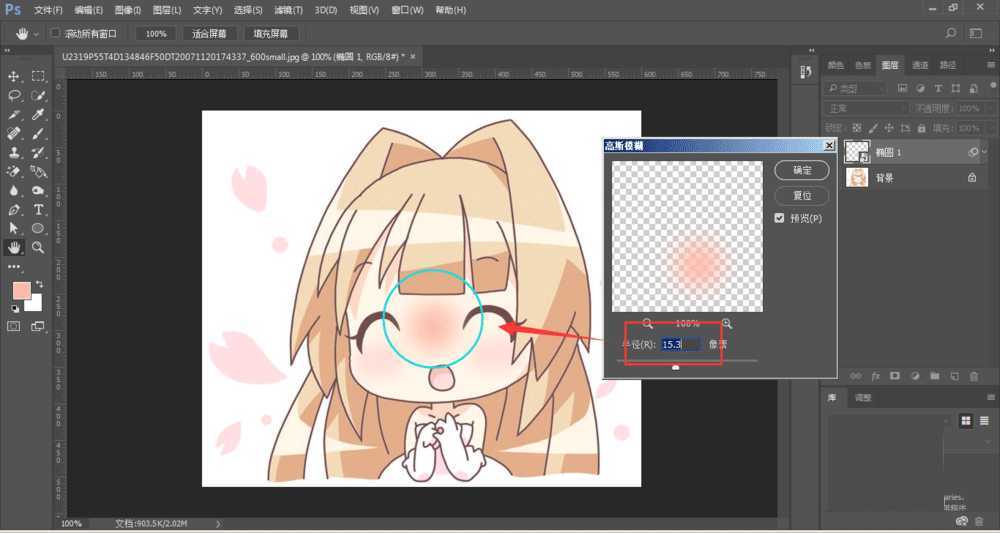Select the Horizontal Type tool
Image resolution: width=1000 pixels, height=533 pixels.
click(x=39, y=210)
